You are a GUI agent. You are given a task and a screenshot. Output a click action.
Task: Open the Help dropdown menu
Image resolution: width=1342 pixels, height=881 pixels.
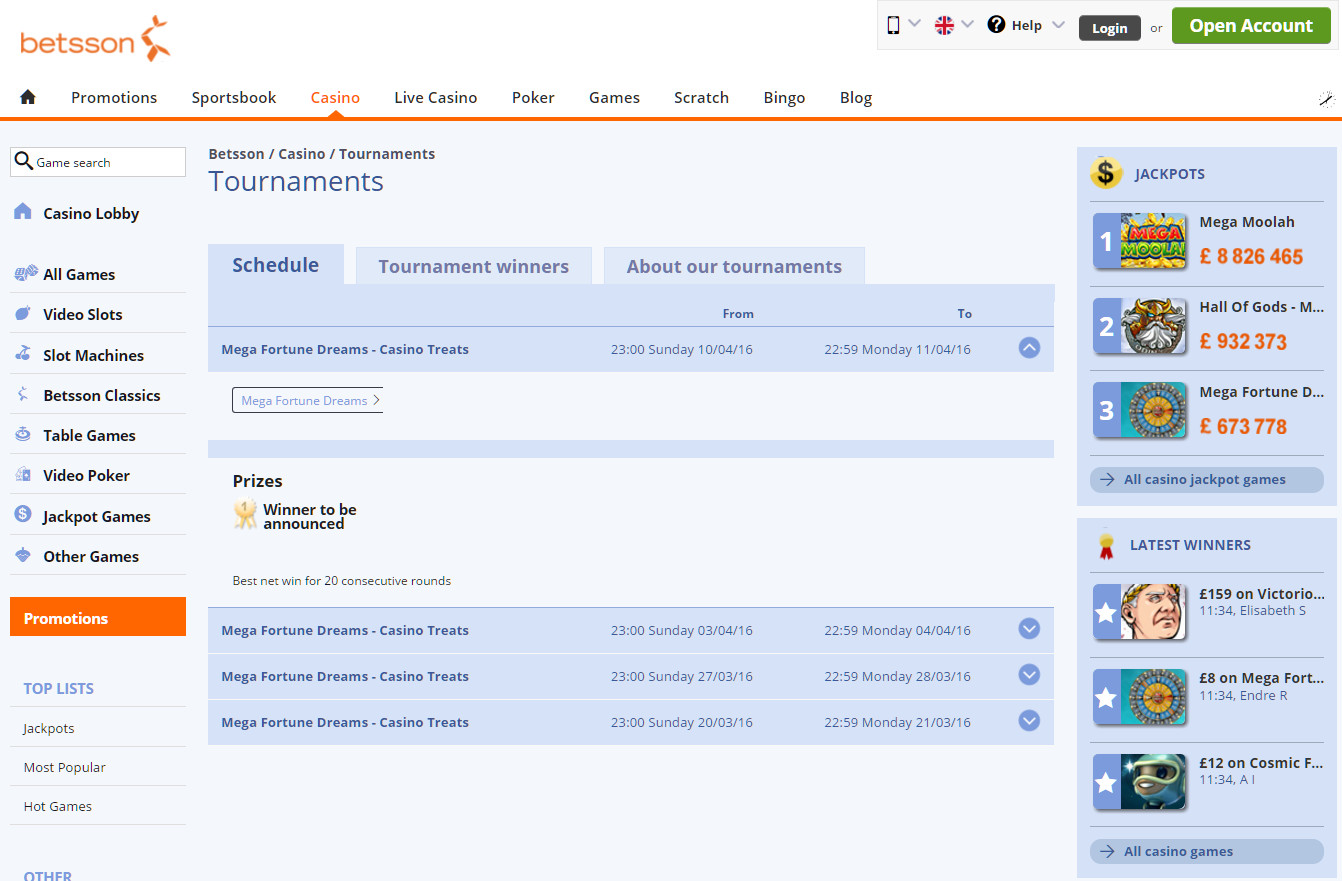click(x=1026, y=25)
